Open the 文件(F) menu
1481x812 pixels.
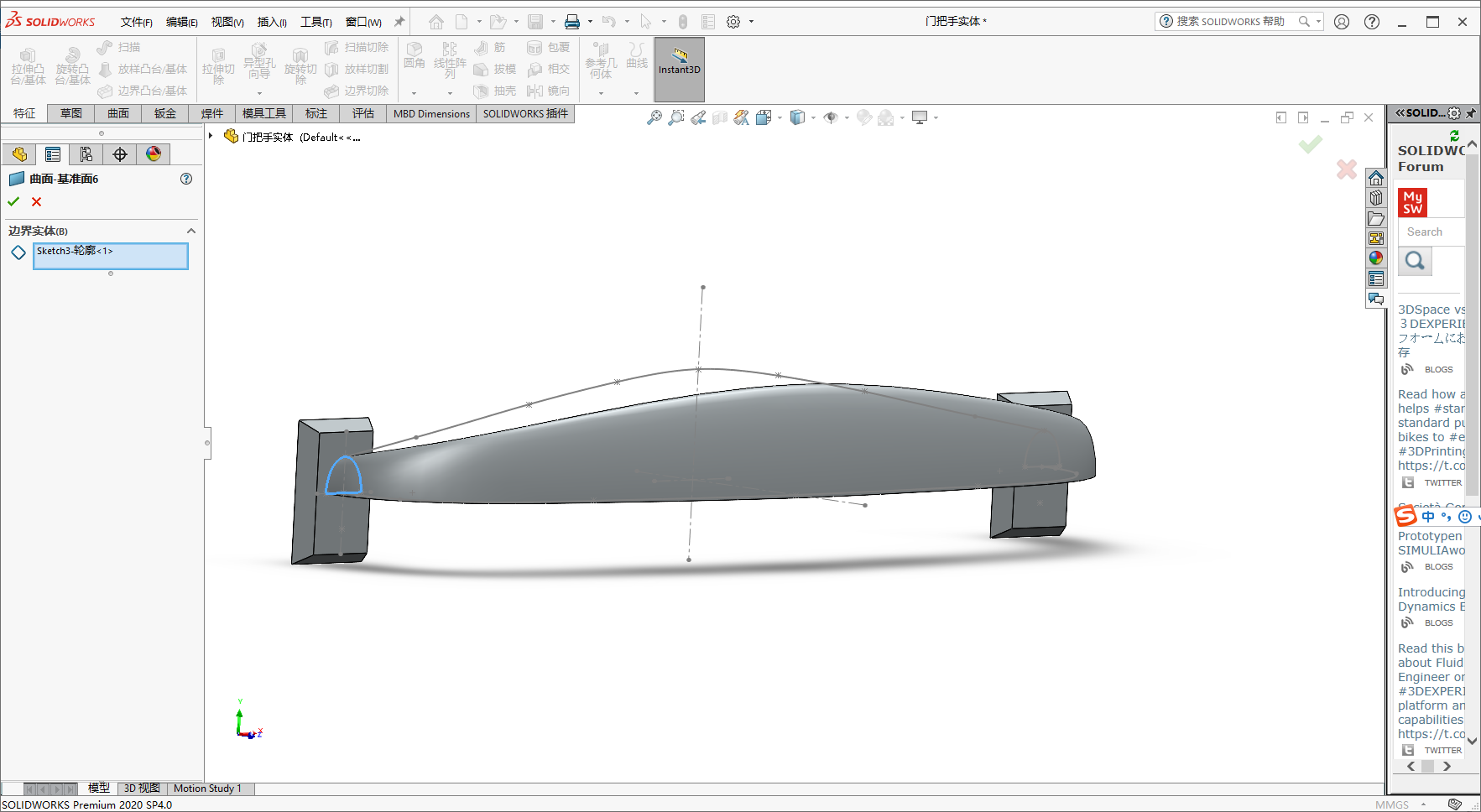[x=136, y=23]
